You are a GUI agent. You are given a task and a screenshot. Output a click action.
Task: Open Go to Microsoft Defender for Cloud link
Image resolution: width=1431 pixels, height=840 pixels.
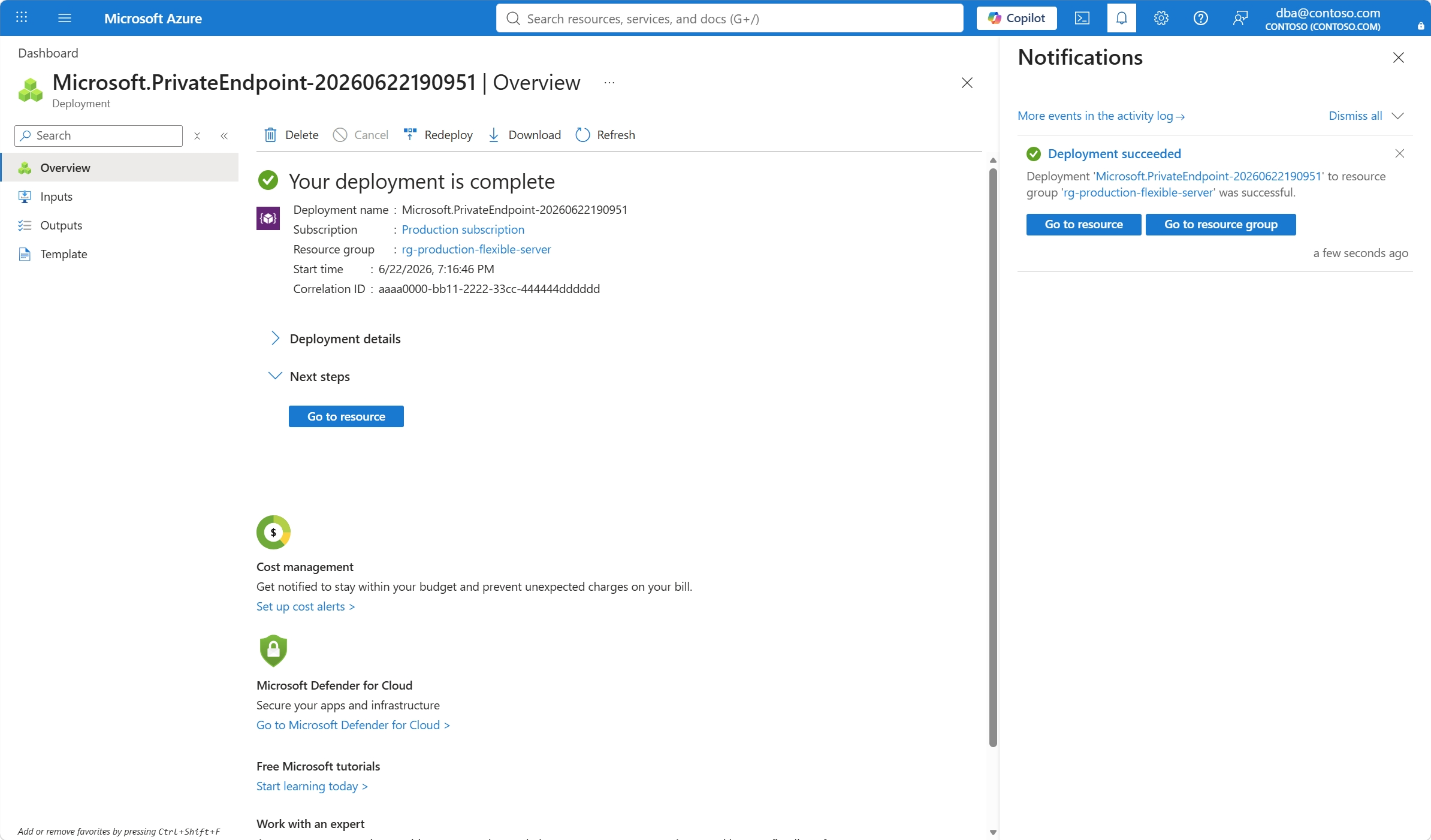click(353, 725)
